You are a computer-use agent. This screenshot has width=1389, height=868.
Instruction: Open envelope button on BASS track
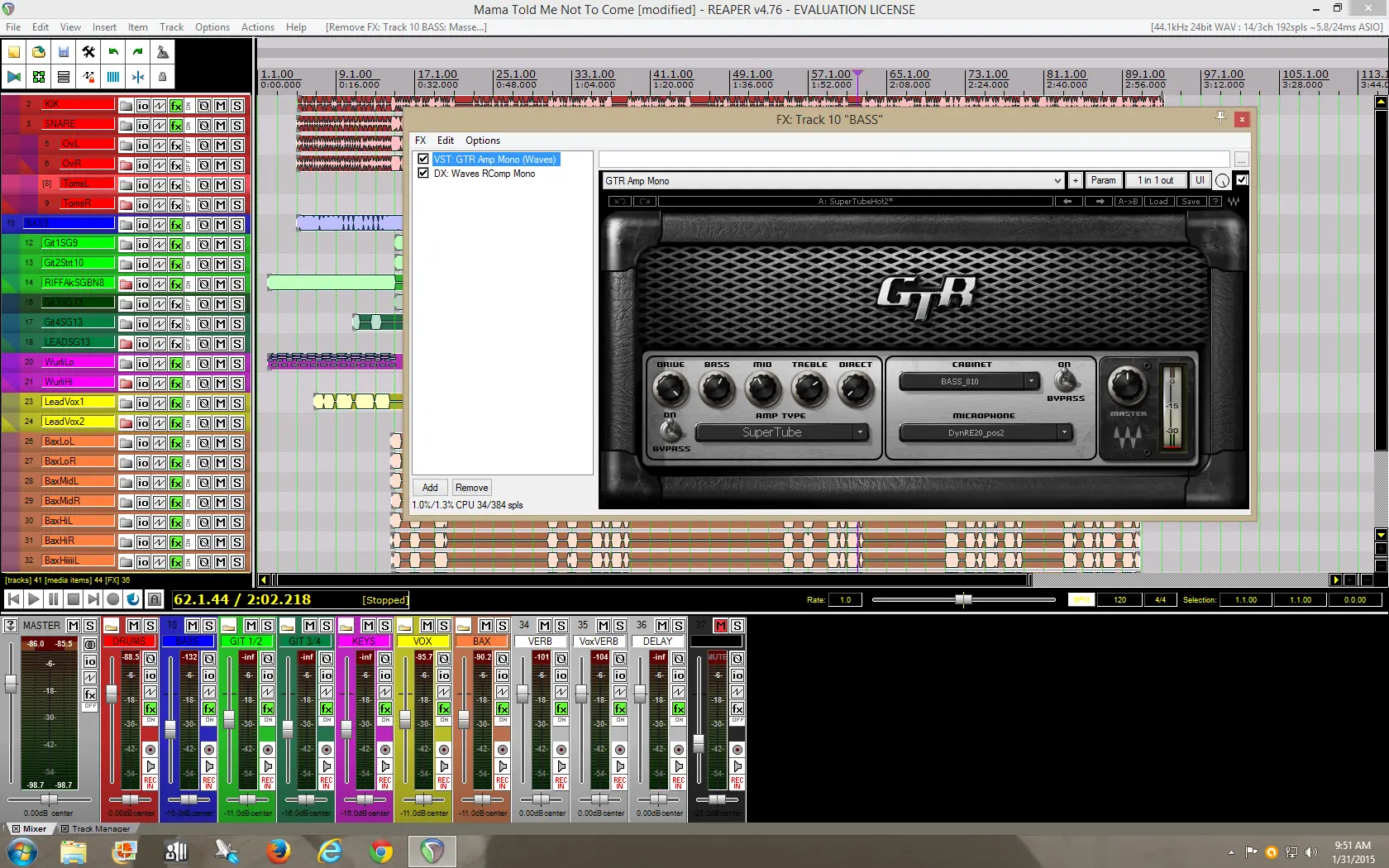pyautogui.click(x=160, y=225)
